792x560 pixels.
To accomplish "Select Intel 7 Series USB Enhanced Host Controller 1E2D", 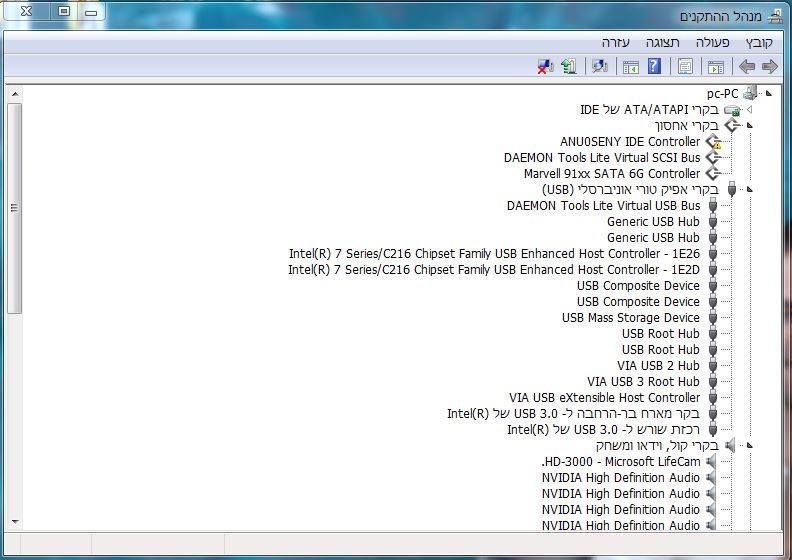I will coord(494,270).
